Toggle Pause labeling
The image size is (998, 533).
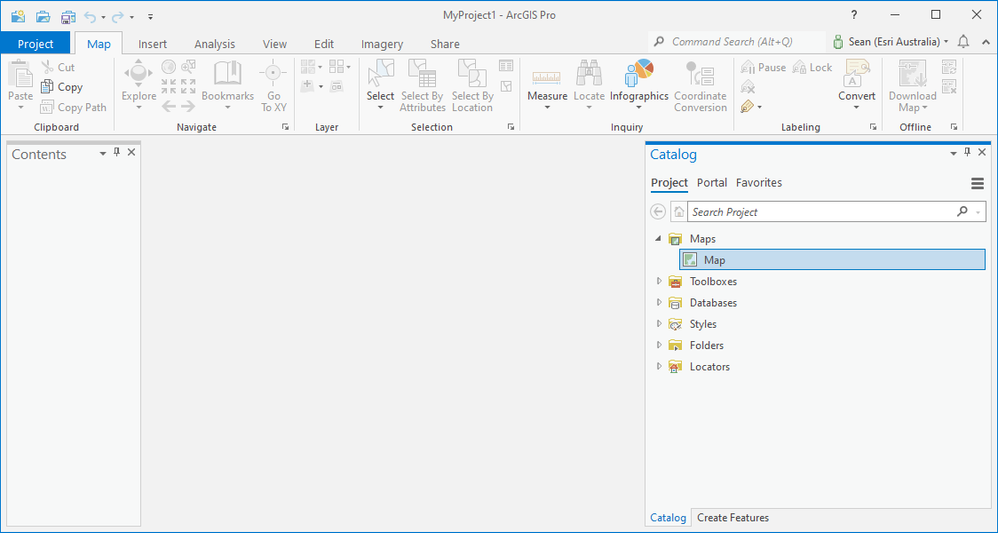tap(763, 67)
